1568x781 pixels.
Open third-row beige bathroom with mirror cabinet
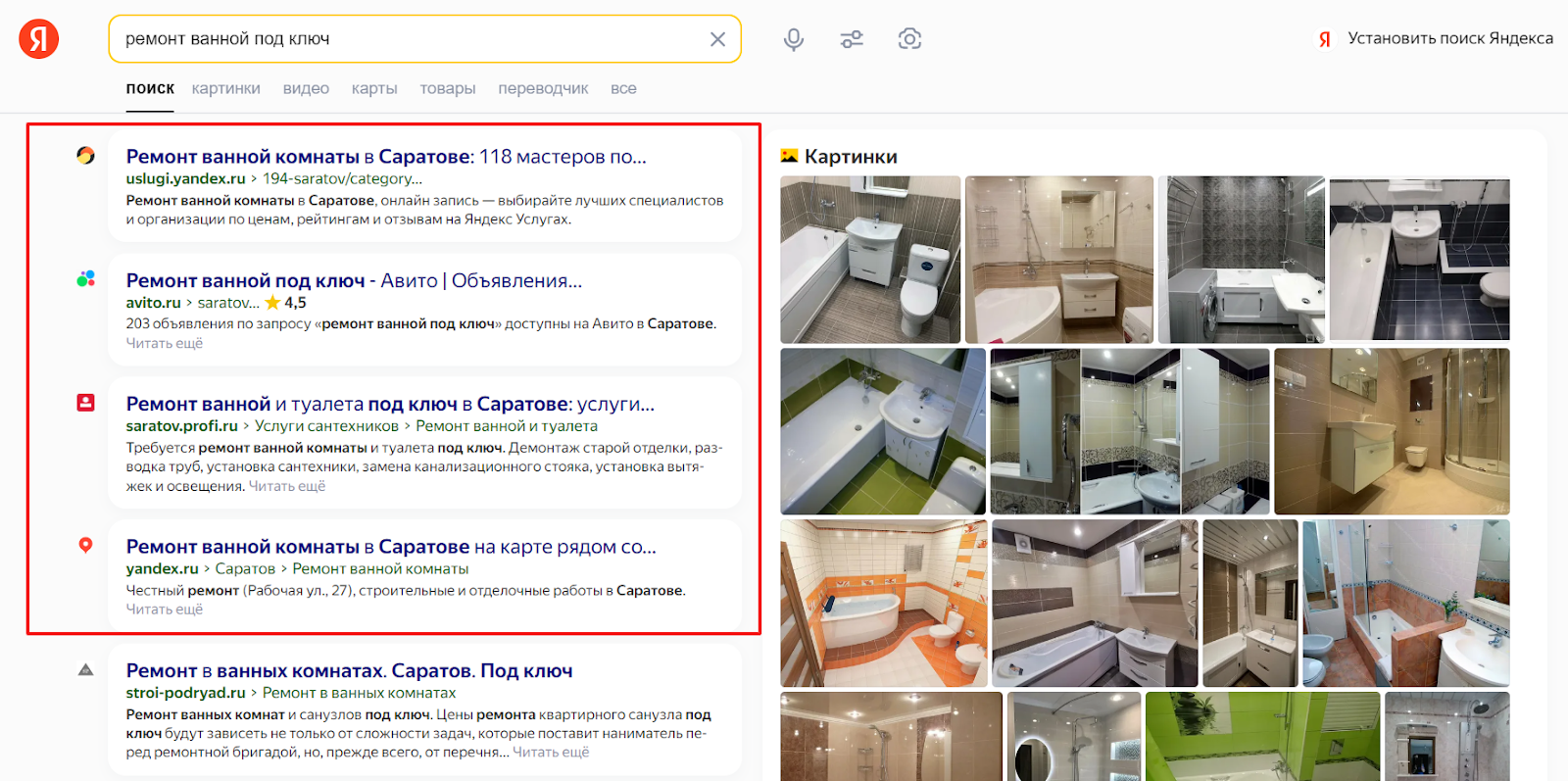[1095, 604]
